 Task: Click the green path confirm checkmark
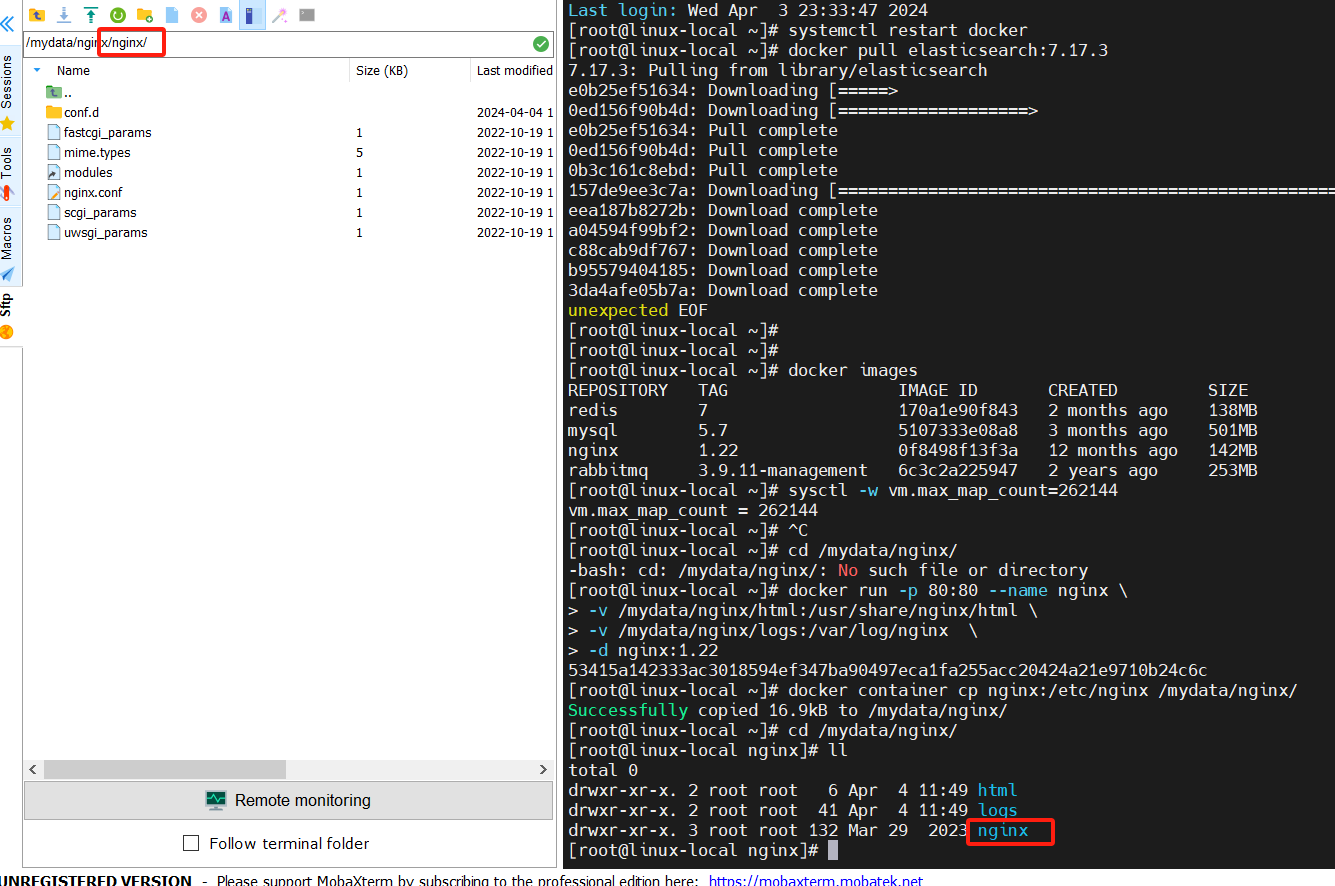pos(541,44)
